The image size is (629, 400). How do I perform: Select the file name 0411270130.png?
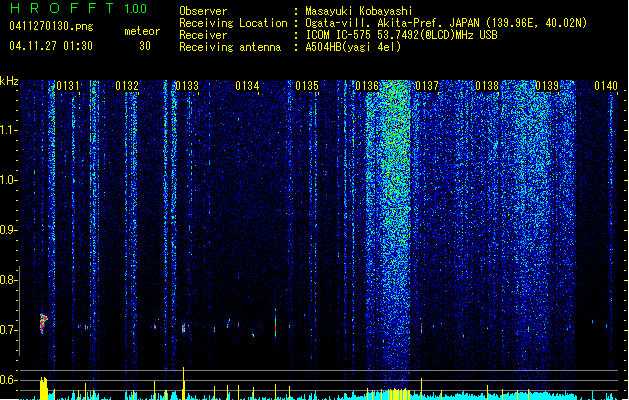(x=51, y=26)
